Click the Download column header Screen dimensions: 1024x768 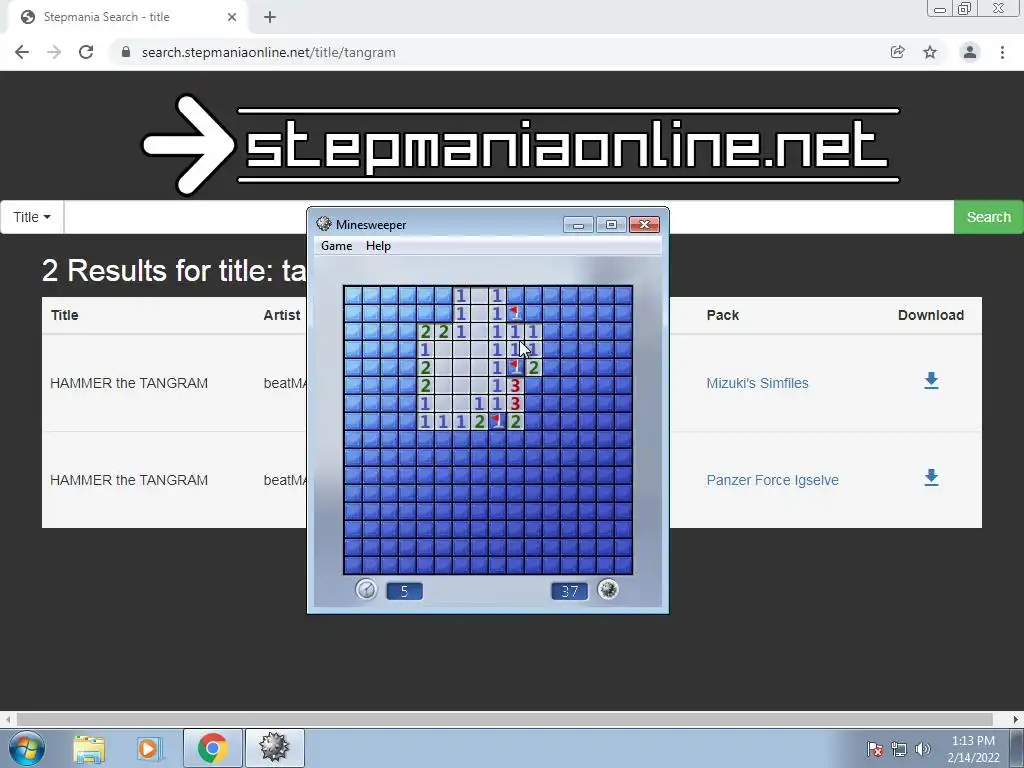(x=931, y=315)
